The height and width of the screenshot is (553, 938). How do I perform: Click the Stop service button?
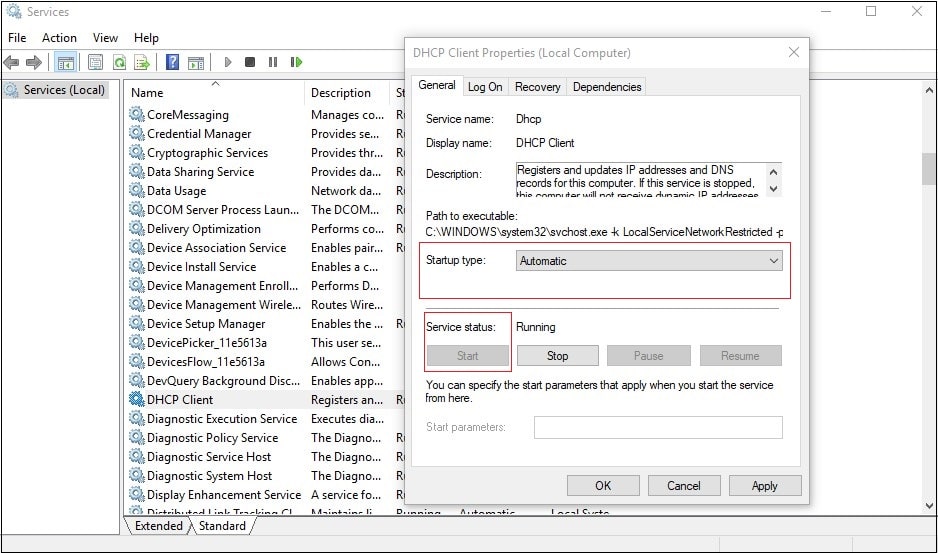tap(558, 356)
